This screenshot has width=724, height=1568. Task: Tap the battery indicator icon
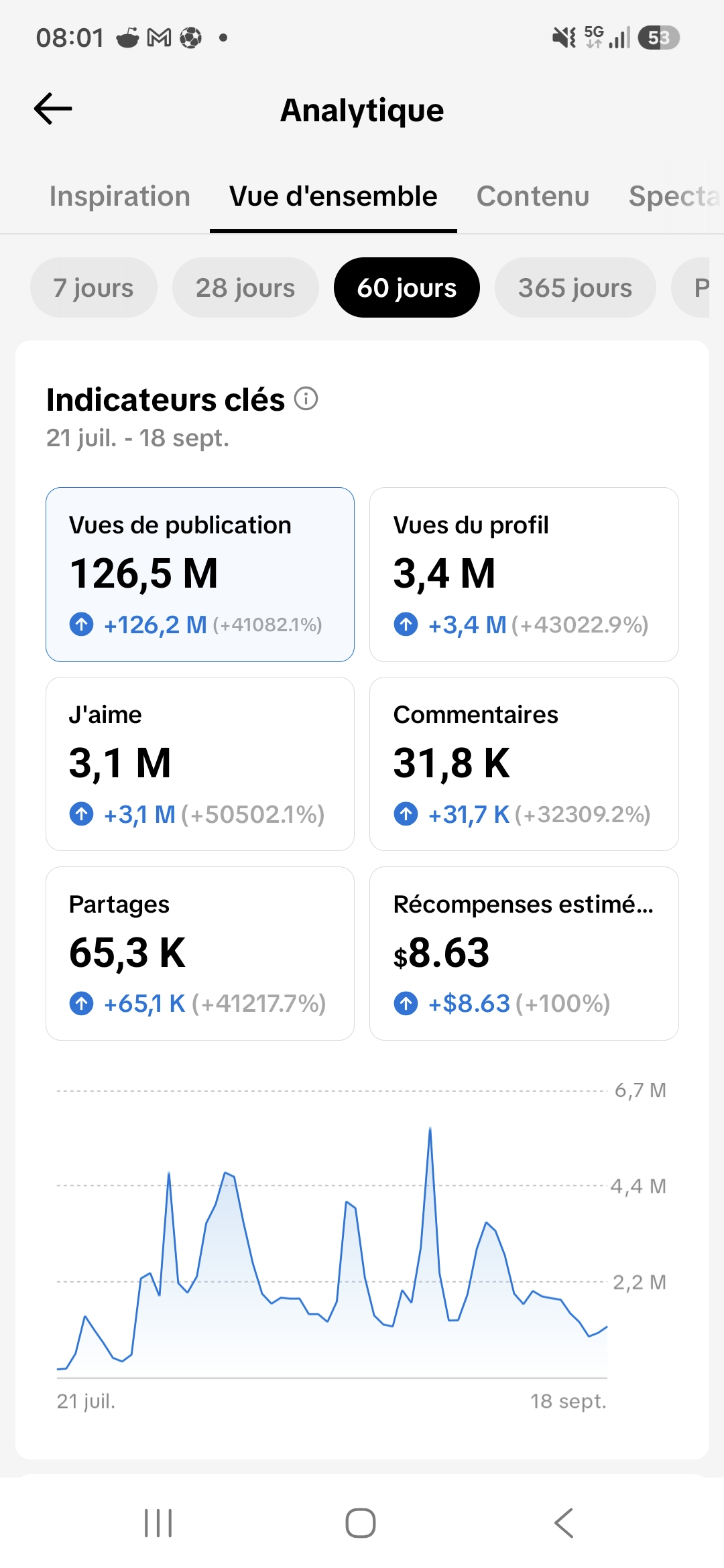659,38
